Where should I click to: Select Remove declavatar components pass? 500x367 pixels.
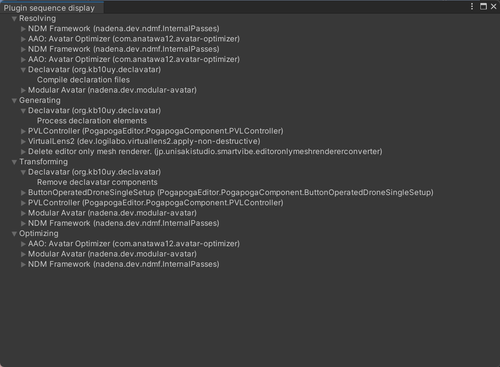point(97,182)
